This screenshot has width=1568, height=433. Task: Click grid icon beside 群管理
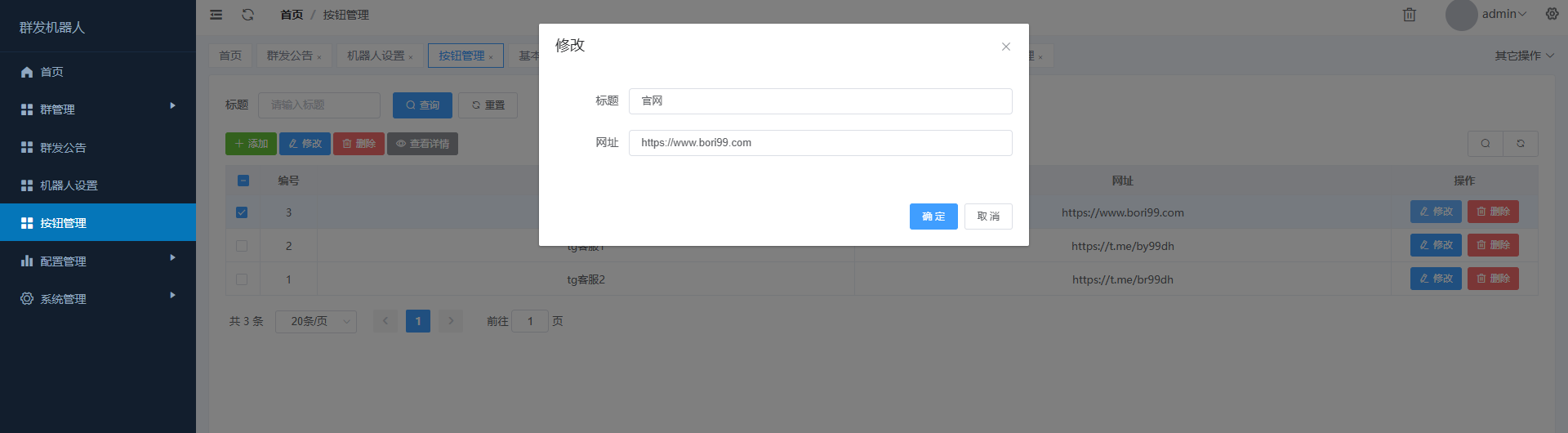point(27,109)
